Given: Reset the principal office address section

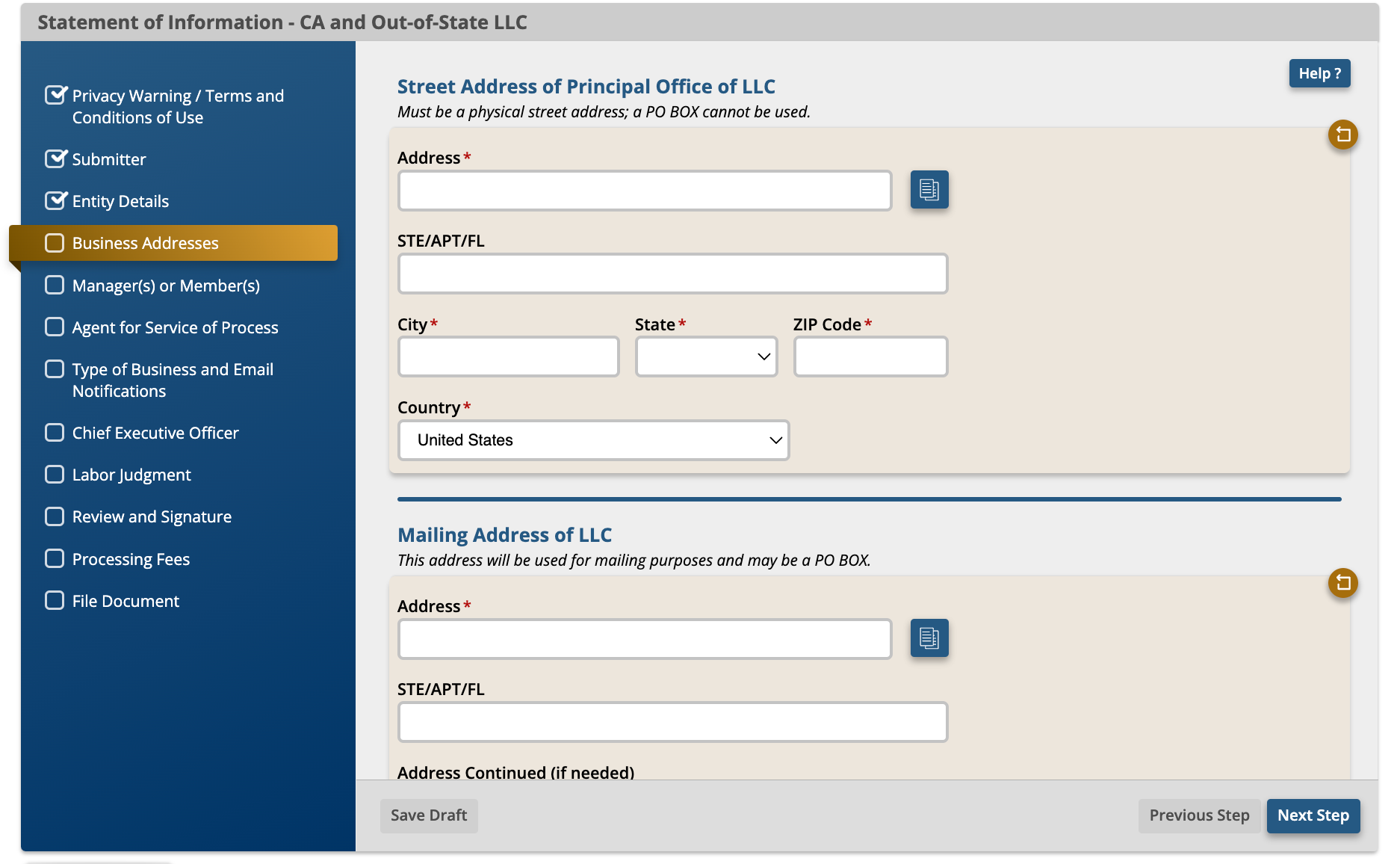Looking at the screenshot, I should [1342, 135].
